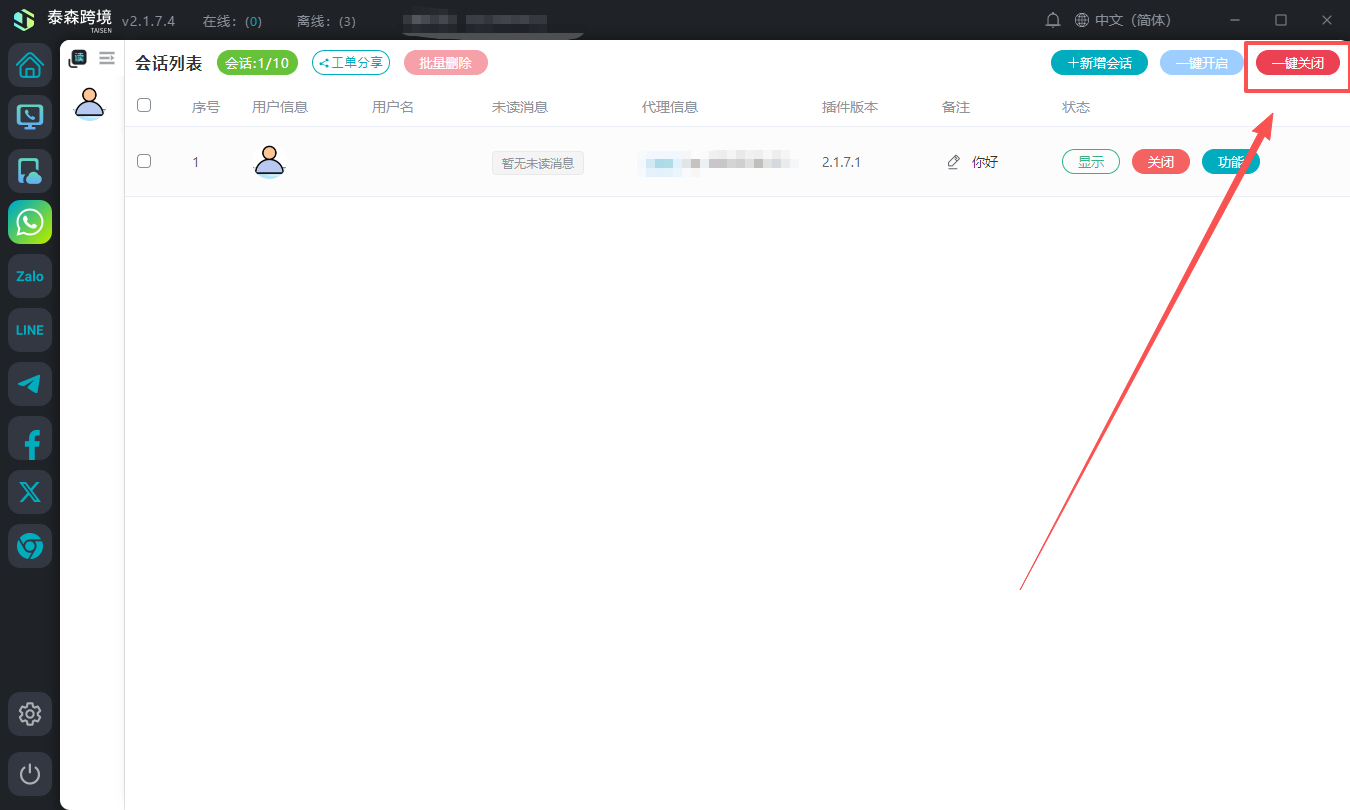Open the 中文（简体）language dropdown
Viewport: 1350px width, 810px height.
pos(1123,20)
